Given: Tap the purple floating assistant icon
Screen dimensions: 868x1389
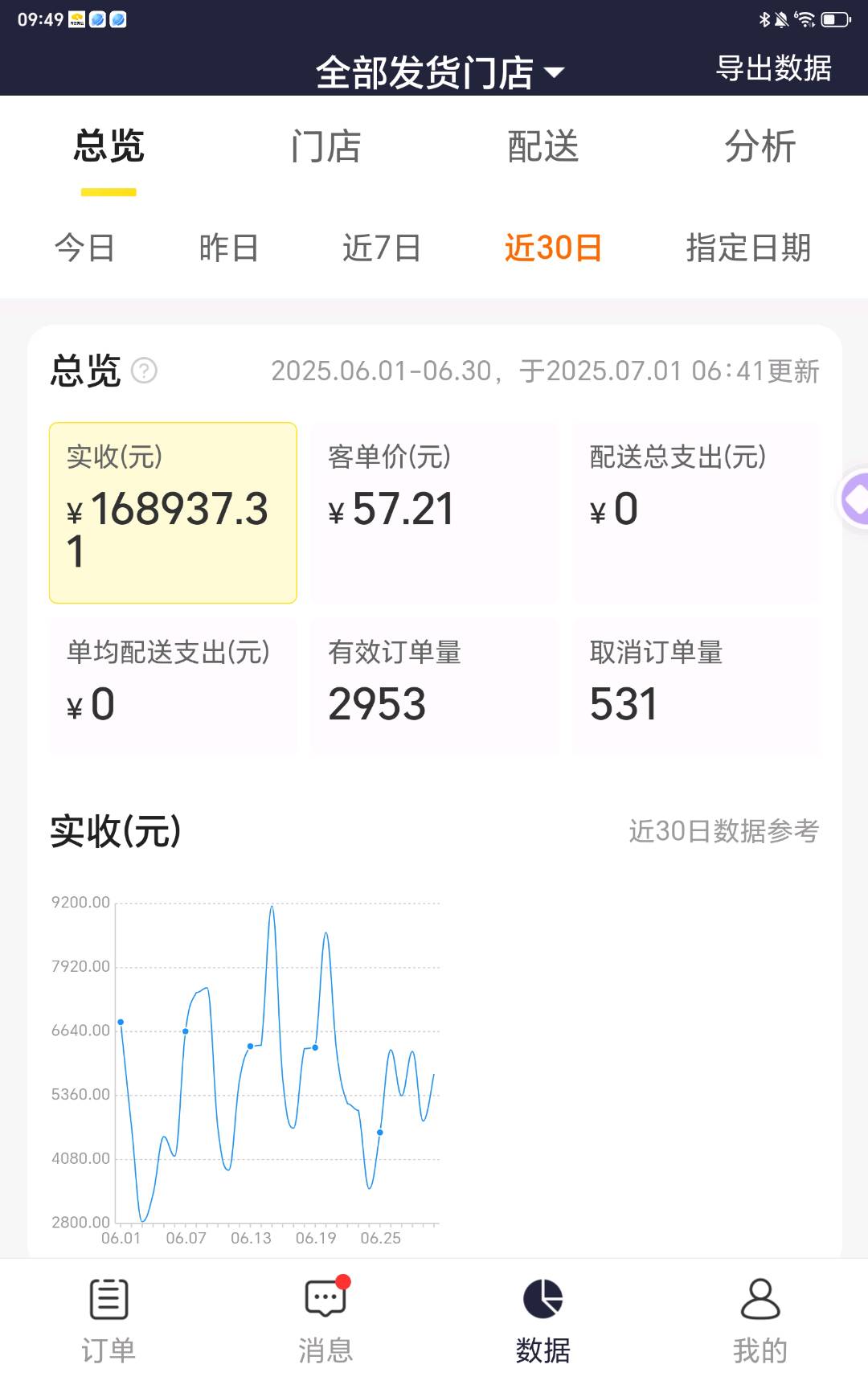Looking at the screenshot, I should [x=854, y=499].
